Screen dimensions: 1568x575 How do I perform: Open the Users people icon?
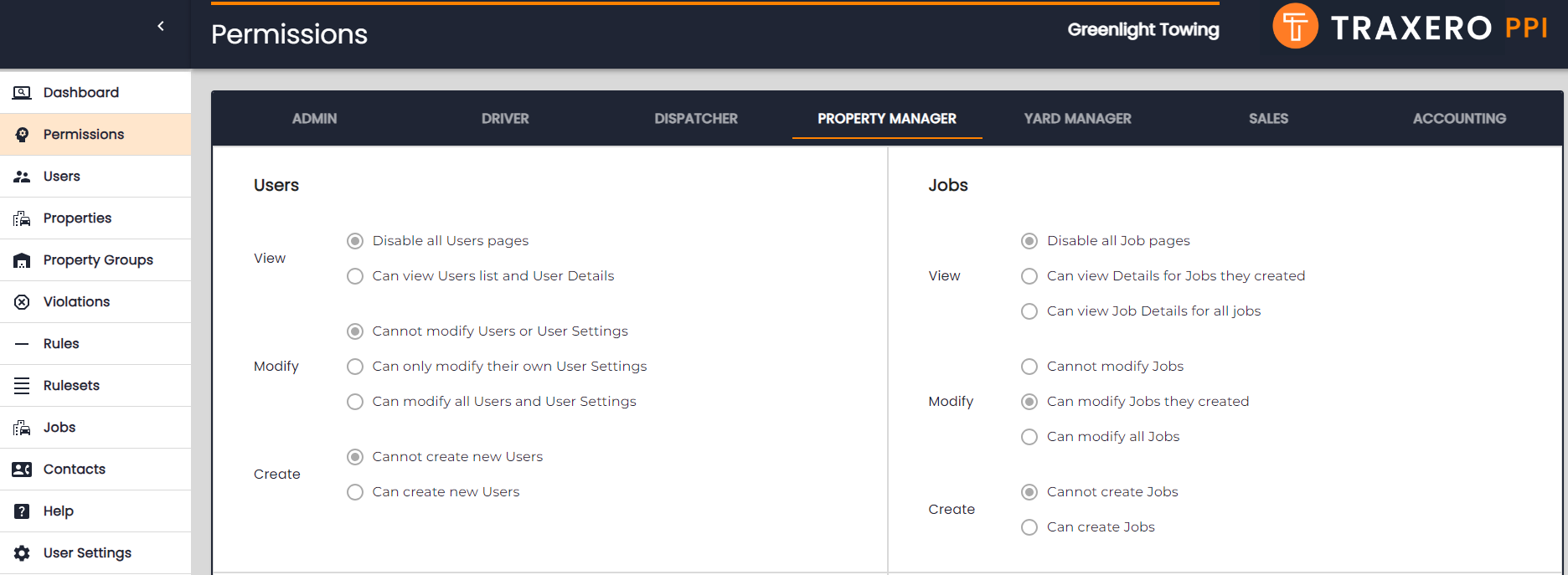pos(21,176)
